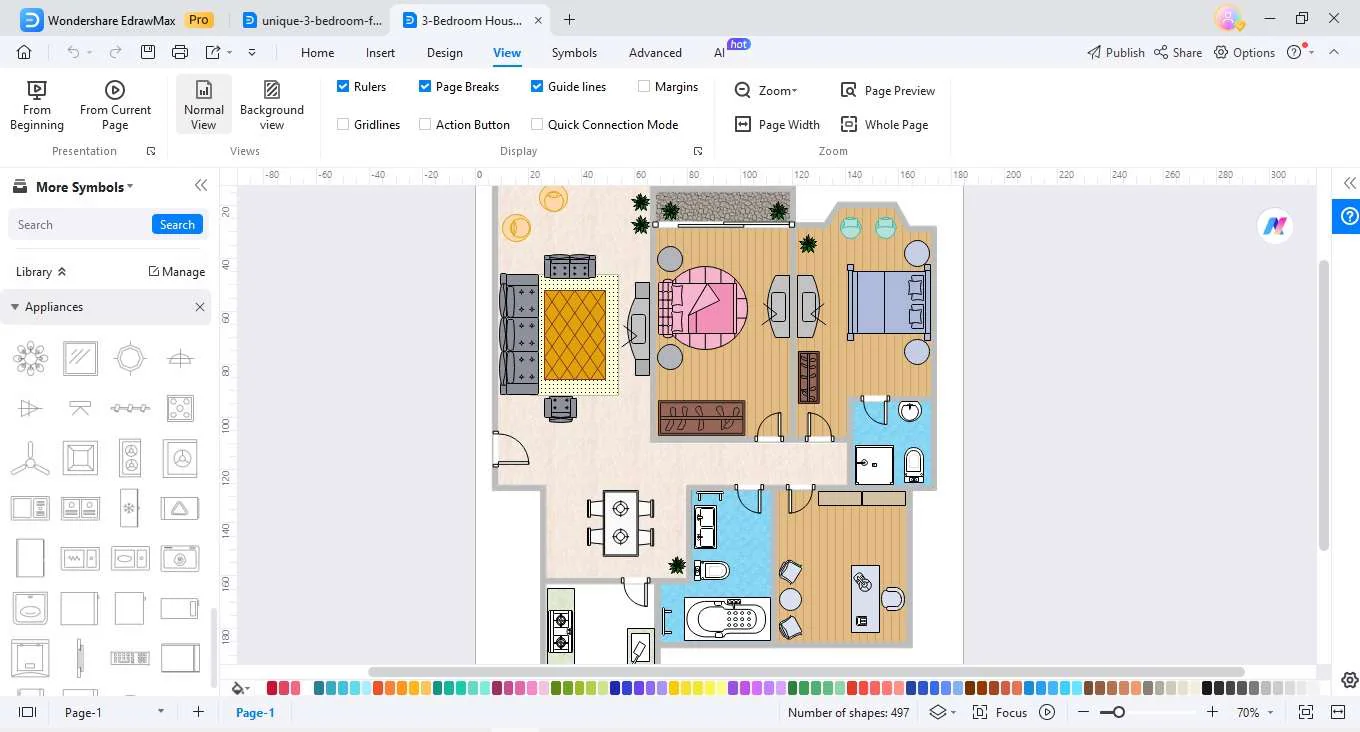Screen dimensions: 1360x732
Task: Start presentation From Beginning
Action: pyautogui.click(x=37, y=105)
